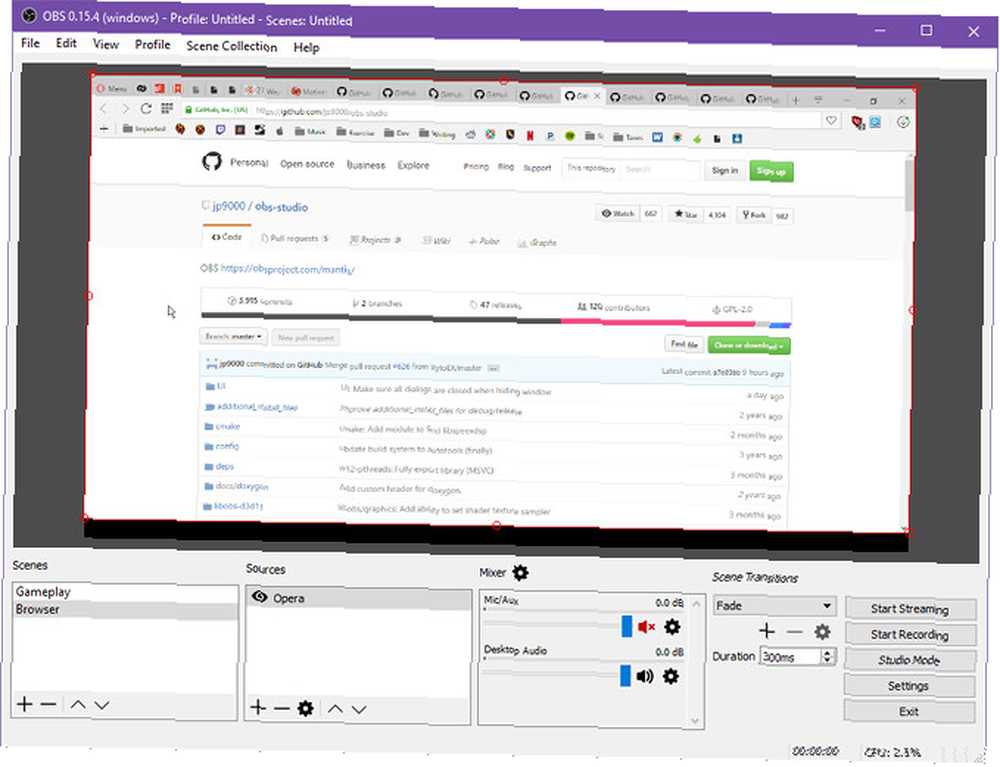
Task: Maximize the OBS window
Action: coord(927,30)
